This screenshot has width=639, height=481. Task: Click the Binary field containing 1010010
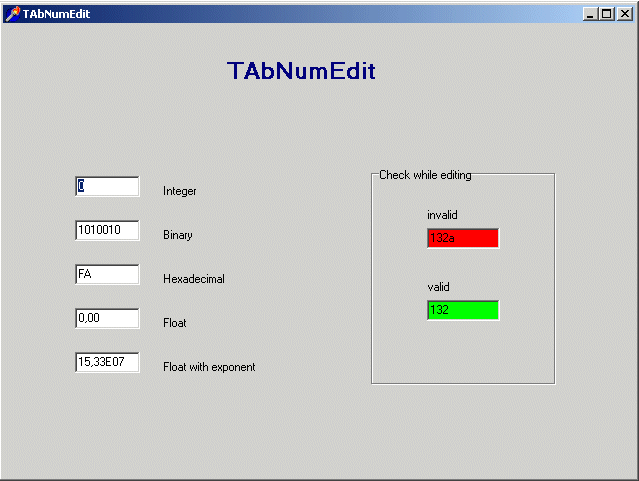pyautogui.click(x=107, y=230)
